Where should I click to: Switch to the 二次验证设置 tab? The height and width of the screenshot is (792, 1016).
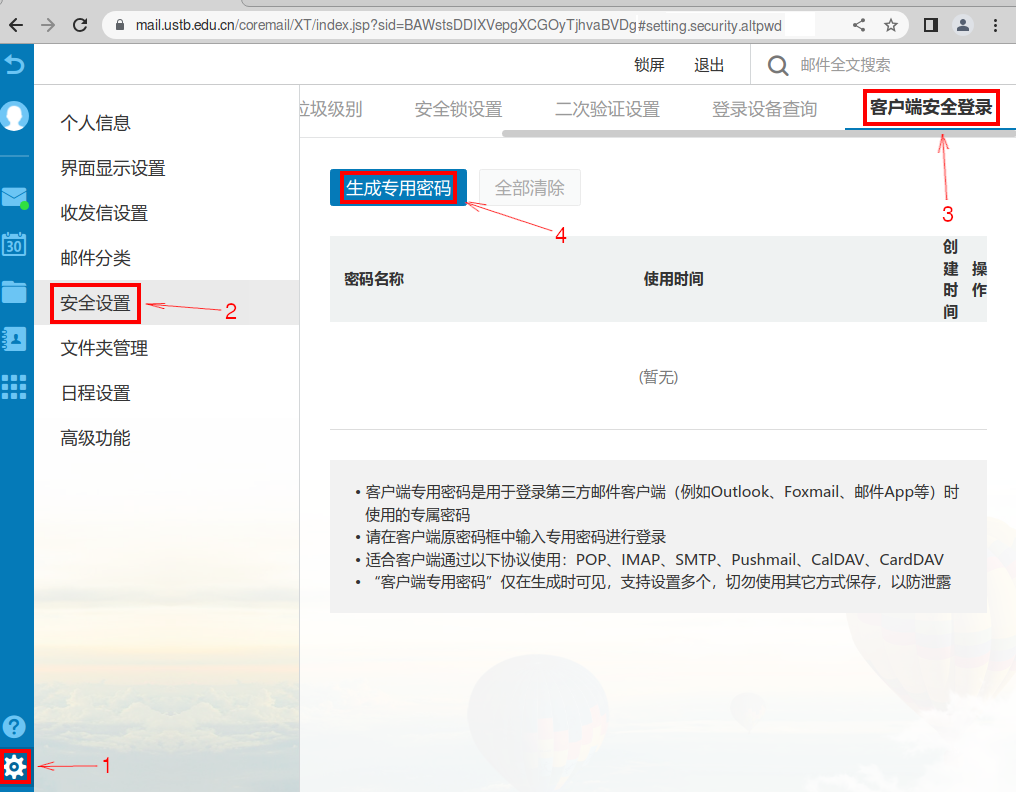coord(607,109)
